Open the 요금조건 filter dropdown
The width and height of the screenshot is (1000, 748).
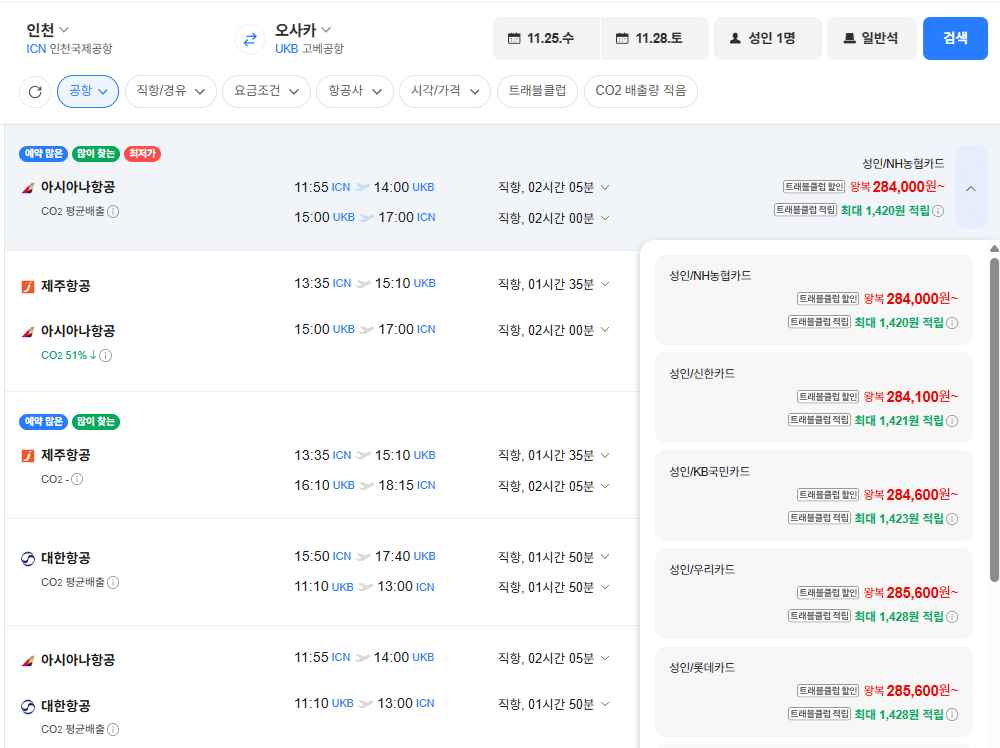[266, 91]
